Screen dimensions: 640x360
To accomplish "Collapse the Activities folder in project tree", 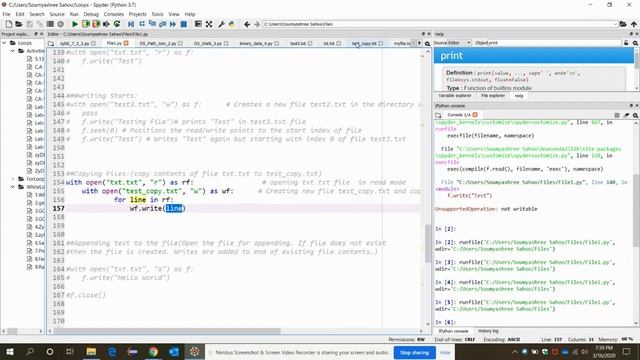I will click(13, 51).
